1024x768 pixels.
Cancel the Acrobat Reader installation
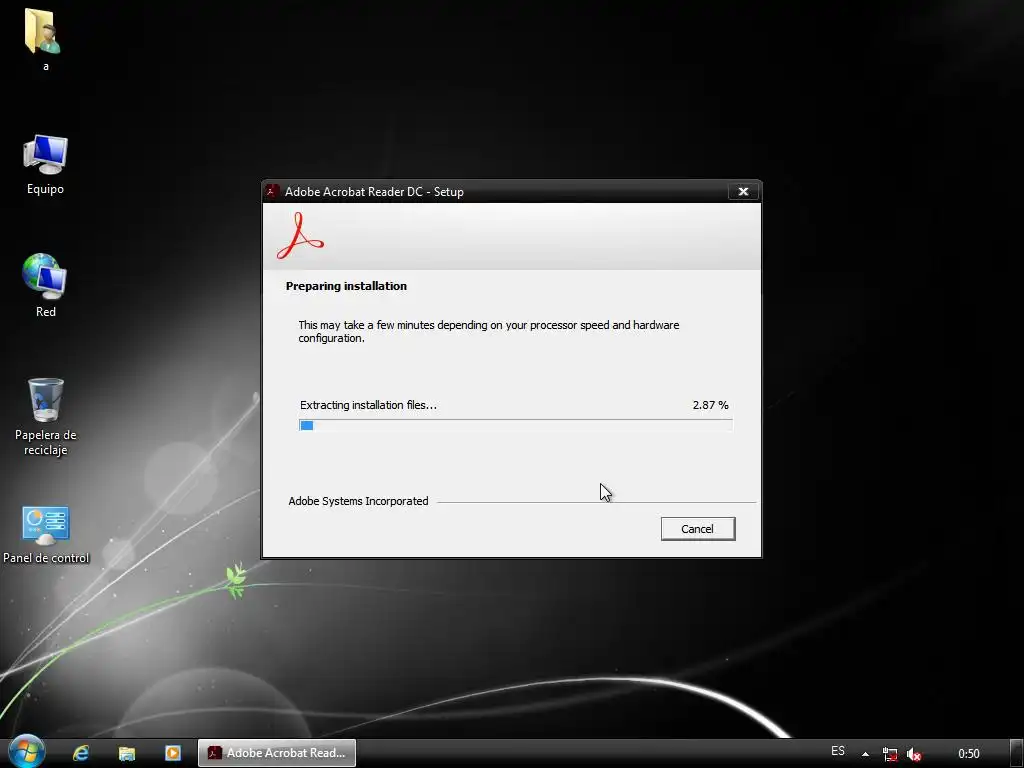coord(697,529)
